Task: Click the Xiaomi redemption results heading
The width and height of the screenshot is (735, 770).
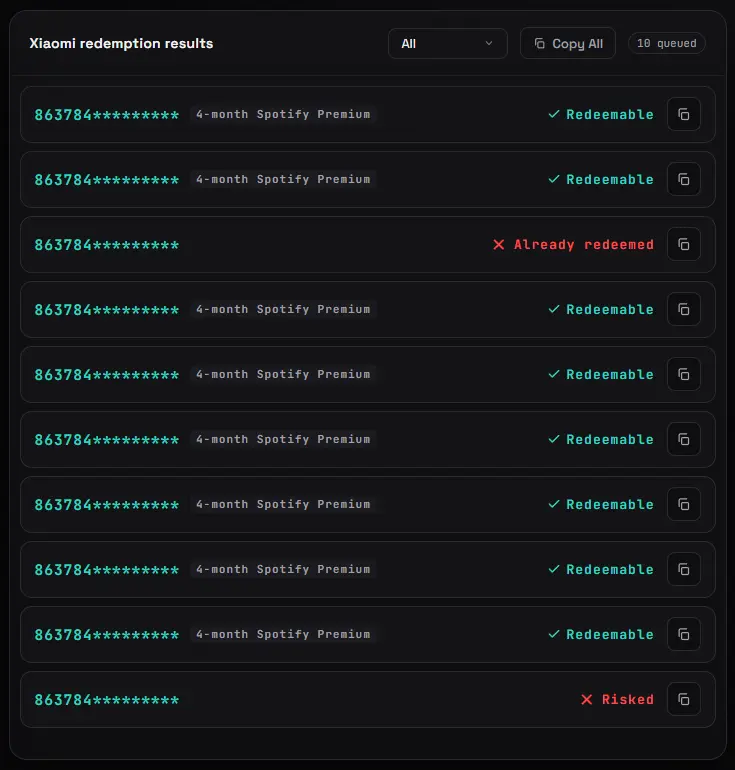Action: pos(121,43)
